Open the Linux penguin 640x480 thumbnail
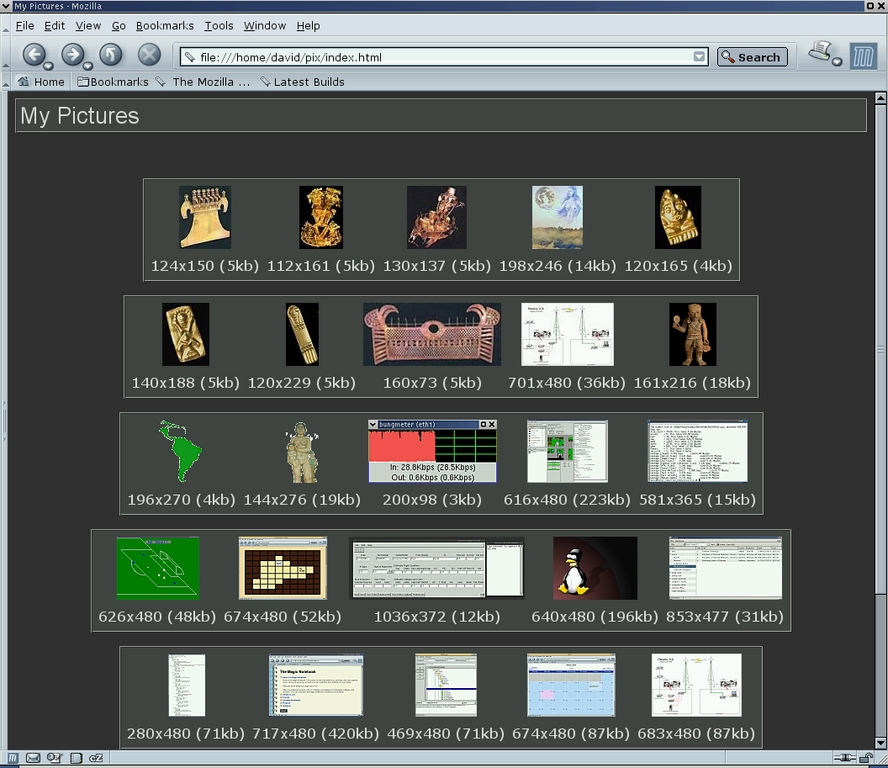This screenshot has height=768, width=888. (x=595, y=568)
